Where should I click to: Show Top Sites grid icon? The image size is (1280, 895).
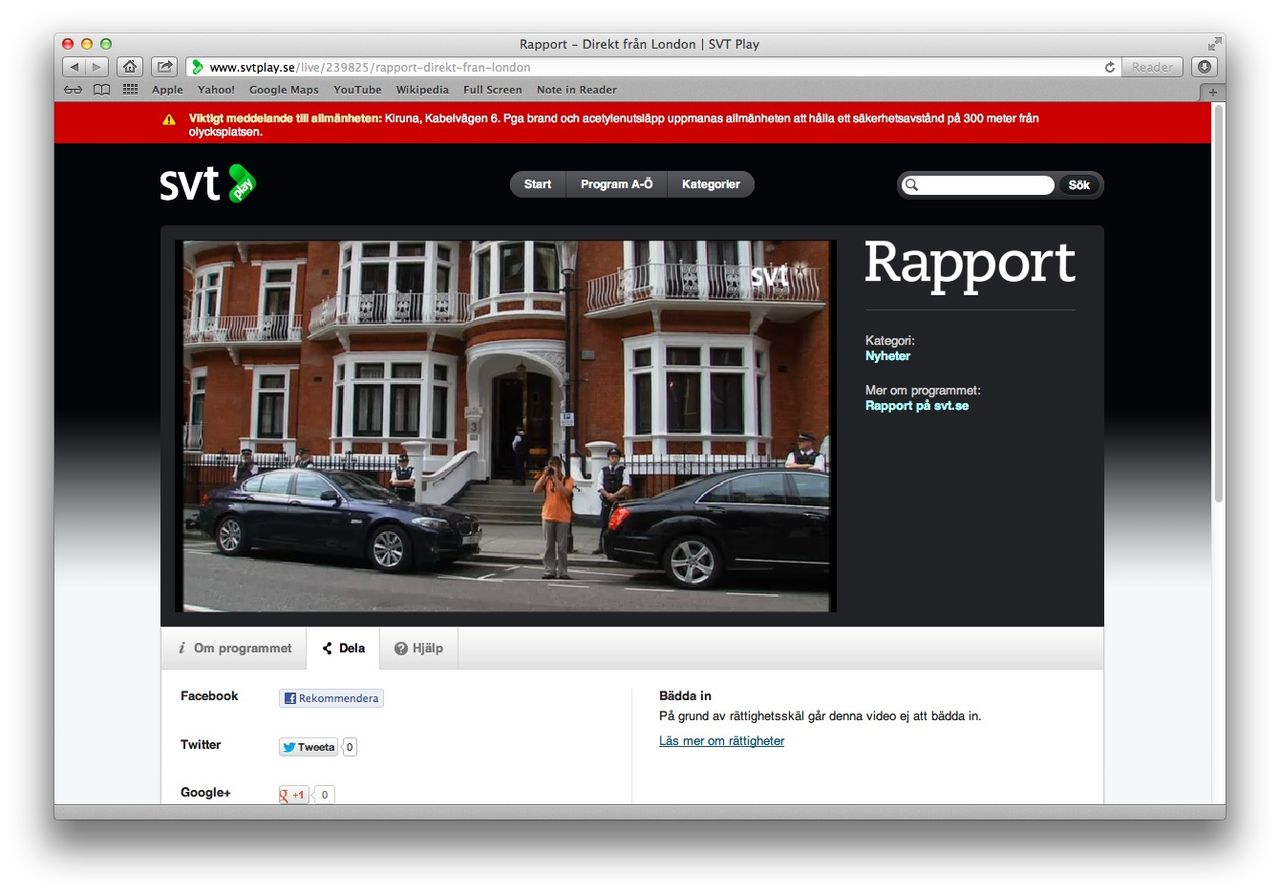point(130,90)
